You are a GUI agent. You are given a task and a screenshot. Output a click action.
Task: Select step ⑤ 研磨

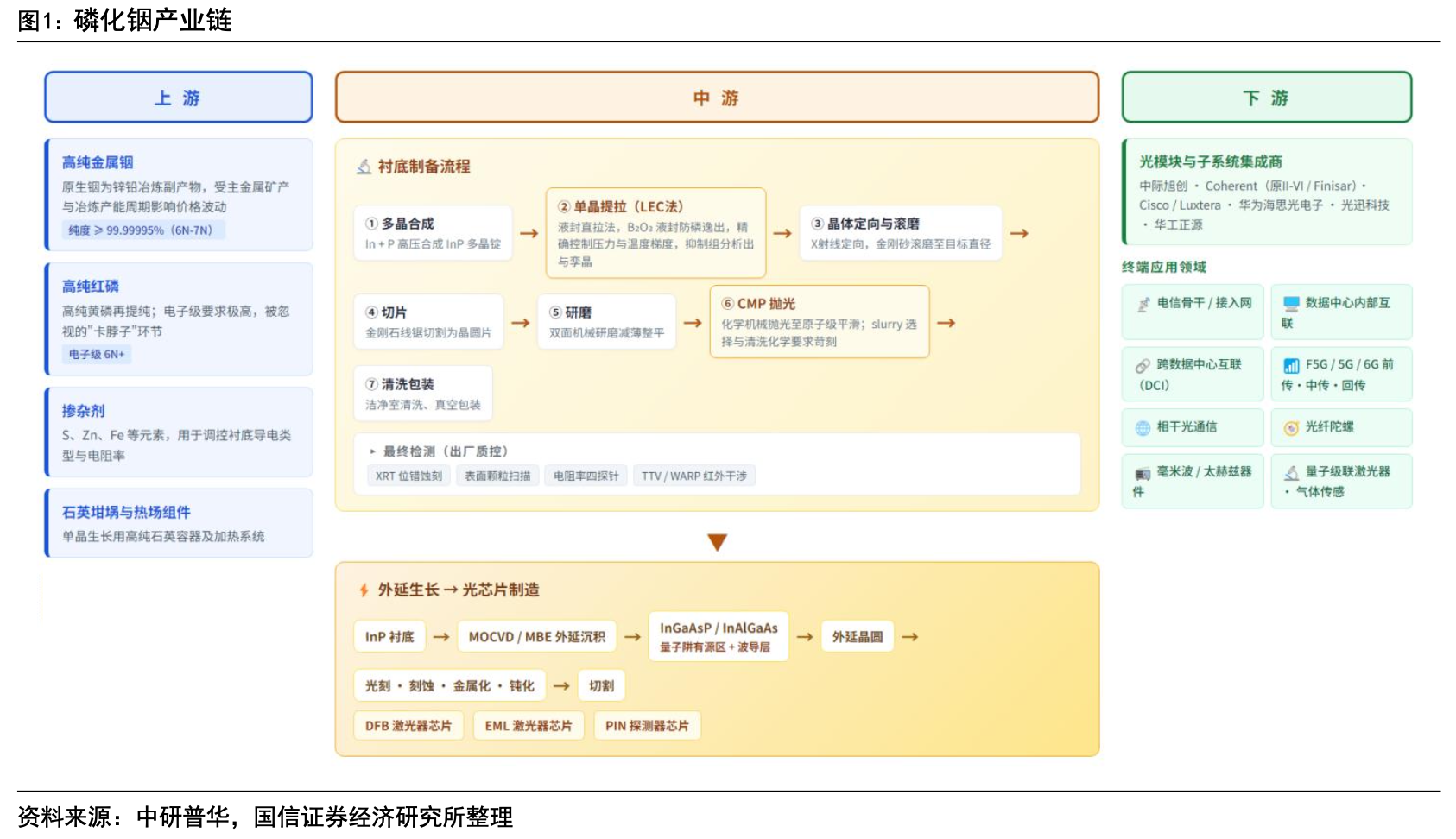607,322
